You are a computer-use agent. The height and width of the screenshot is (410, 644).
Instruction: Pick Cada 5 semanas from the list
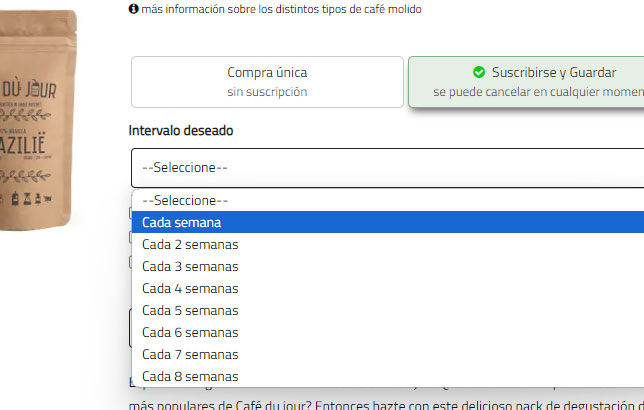pos(190,310)
